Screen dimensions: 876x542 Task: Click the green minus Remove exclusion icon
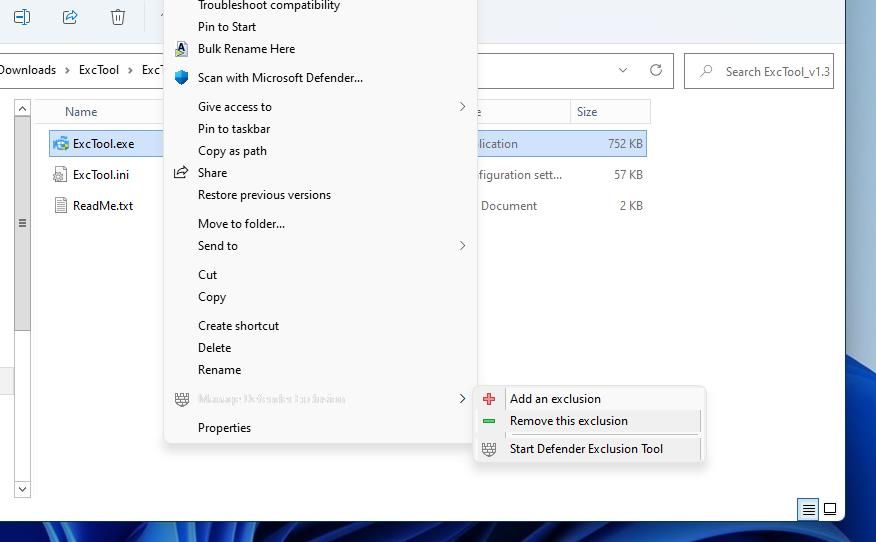[x=489, y=421]
